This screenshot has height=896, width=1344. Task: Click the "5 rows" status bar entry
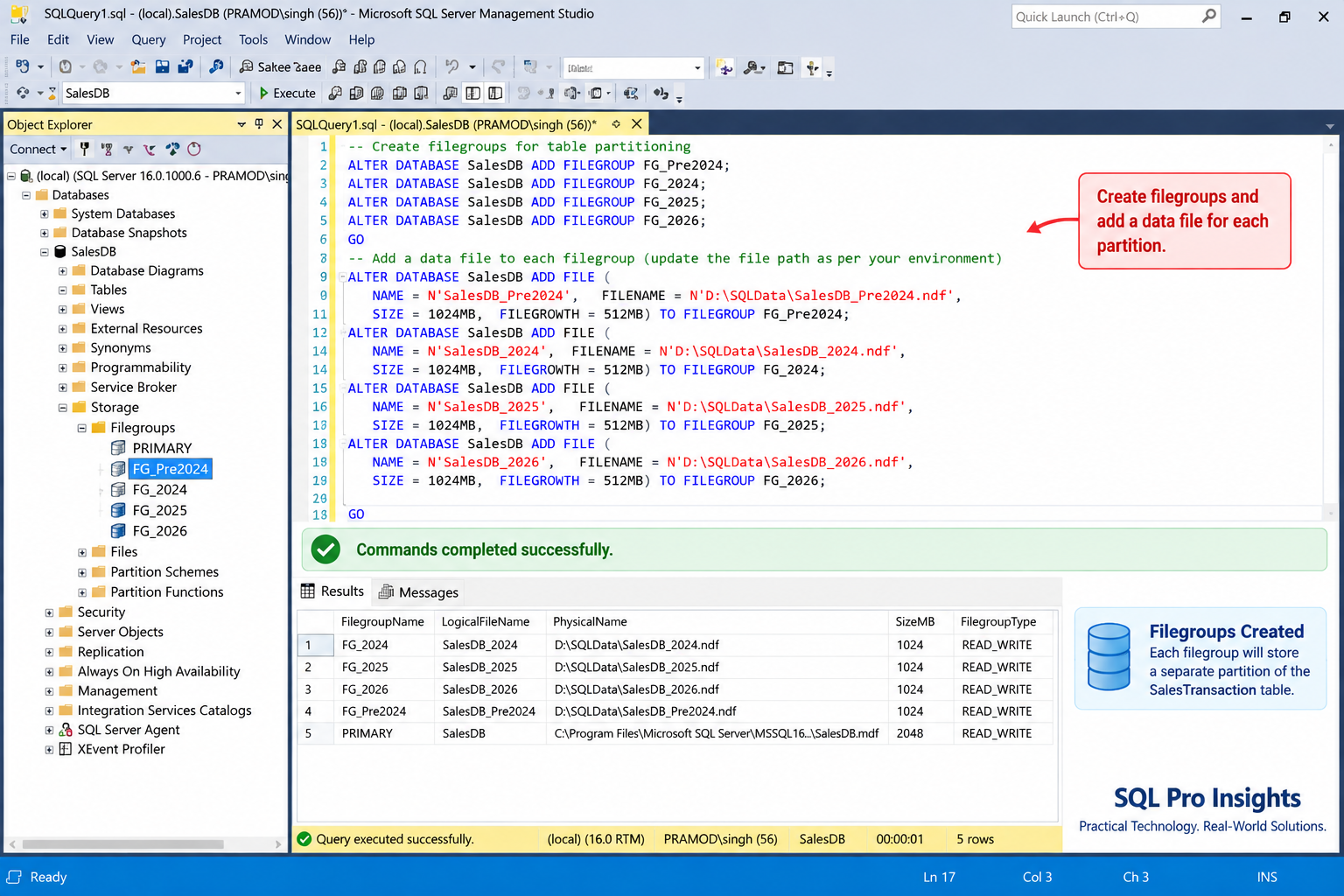click(975, 839)
